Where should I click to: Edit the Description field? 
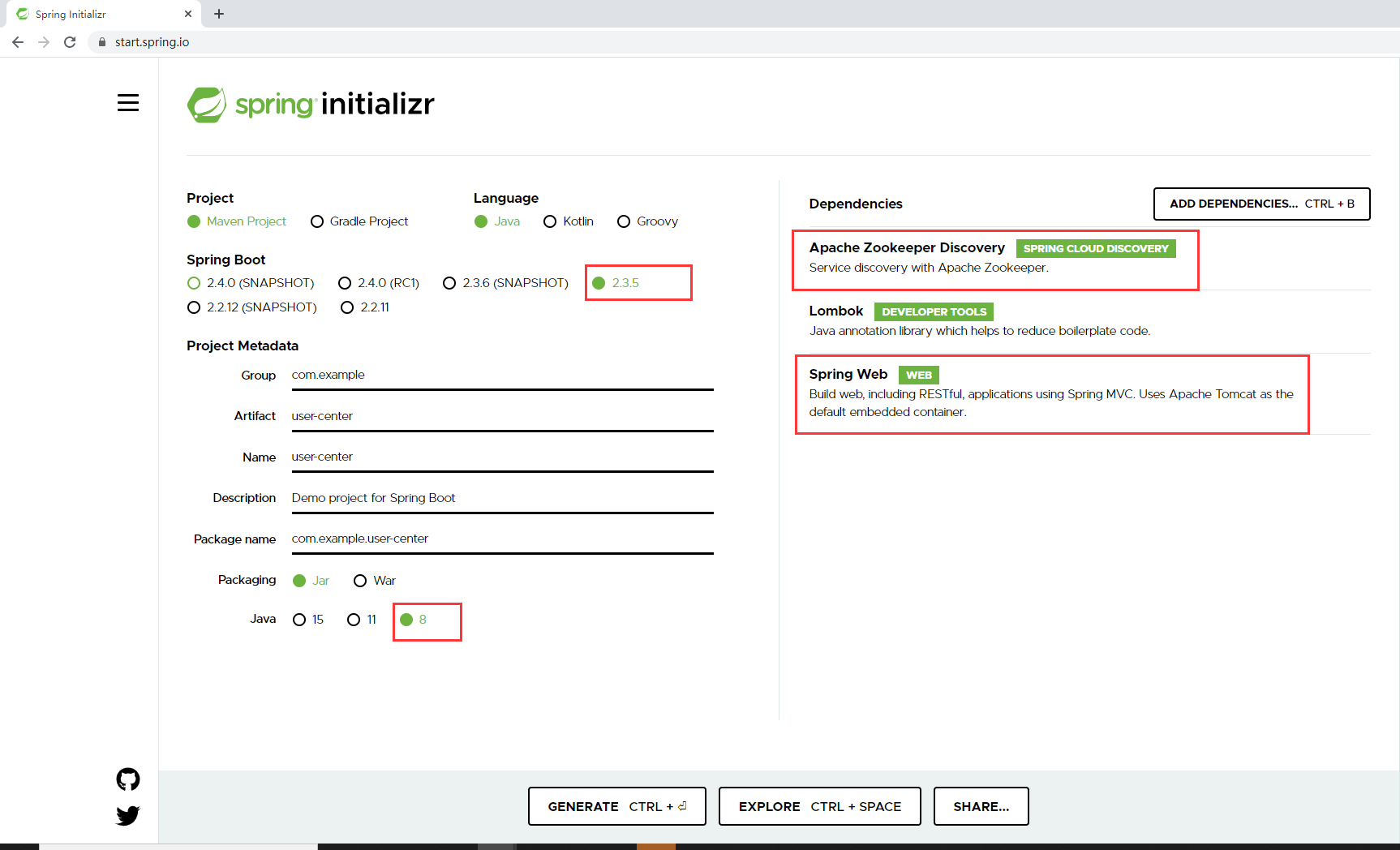coord(502,499)
